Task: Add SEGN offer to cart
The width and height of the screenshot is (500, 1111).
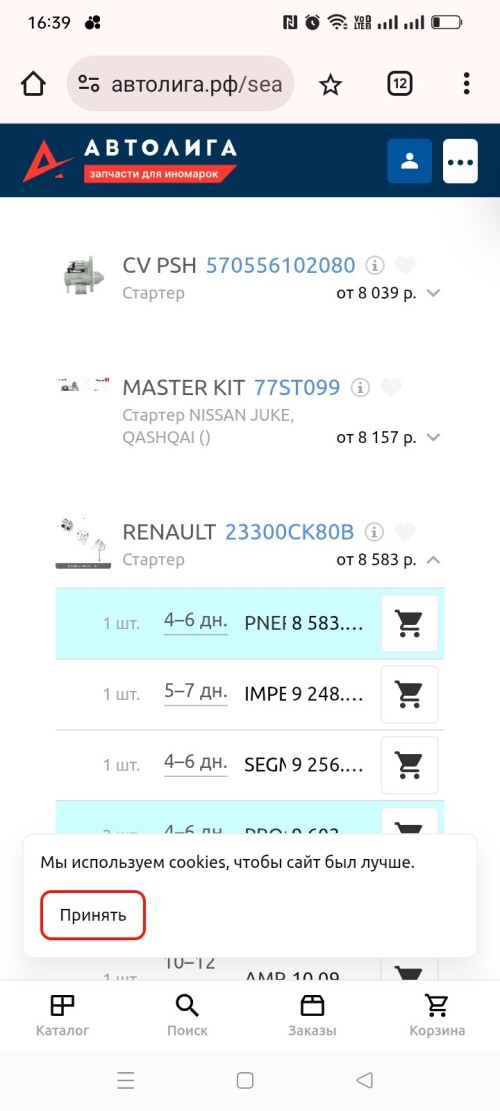Action: click(409, 765)
